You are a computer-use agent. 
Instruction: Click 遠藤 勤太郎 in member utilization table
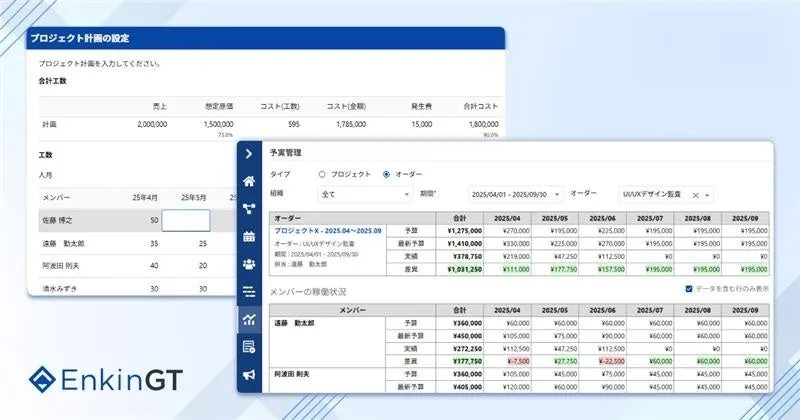(294, 323)
